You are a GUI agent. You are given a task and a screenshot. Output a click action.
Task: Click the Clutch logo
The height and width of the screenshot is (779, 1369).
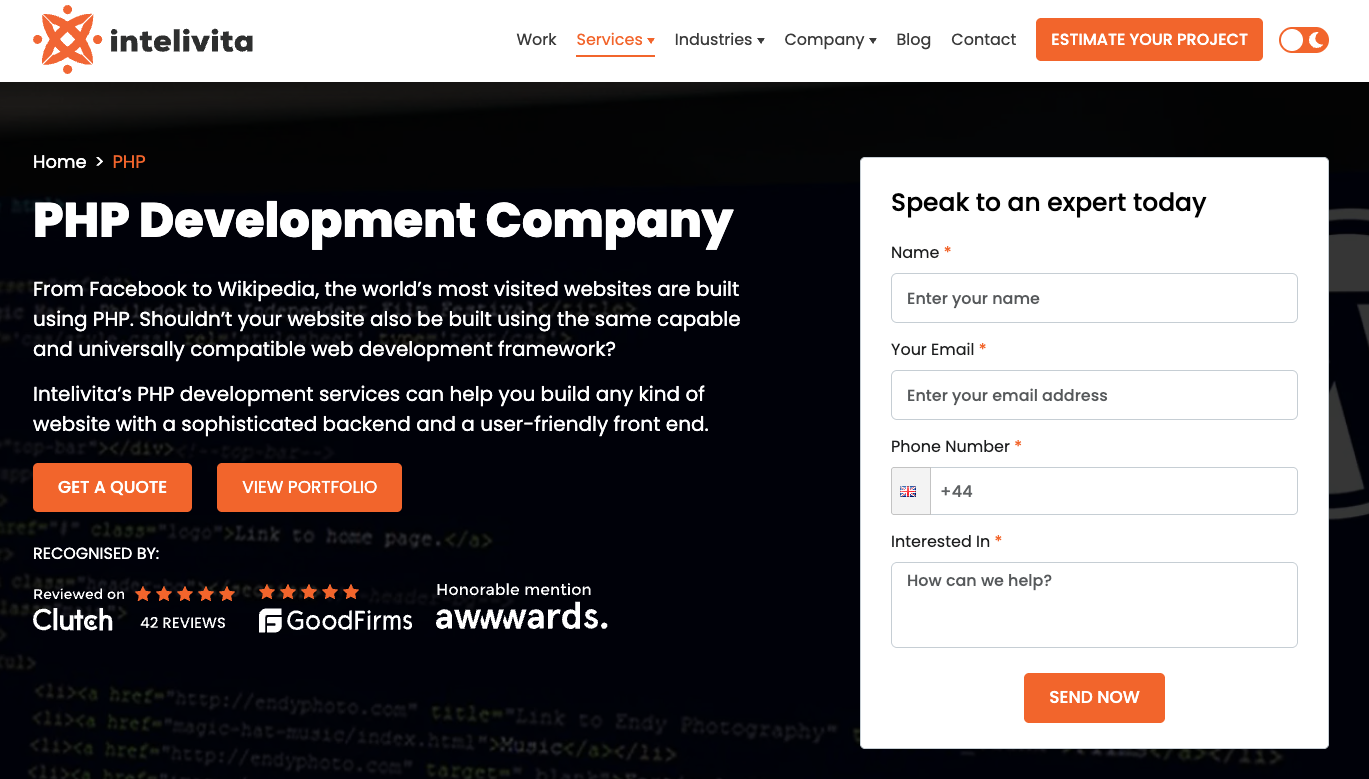click(x=73, y=620)
